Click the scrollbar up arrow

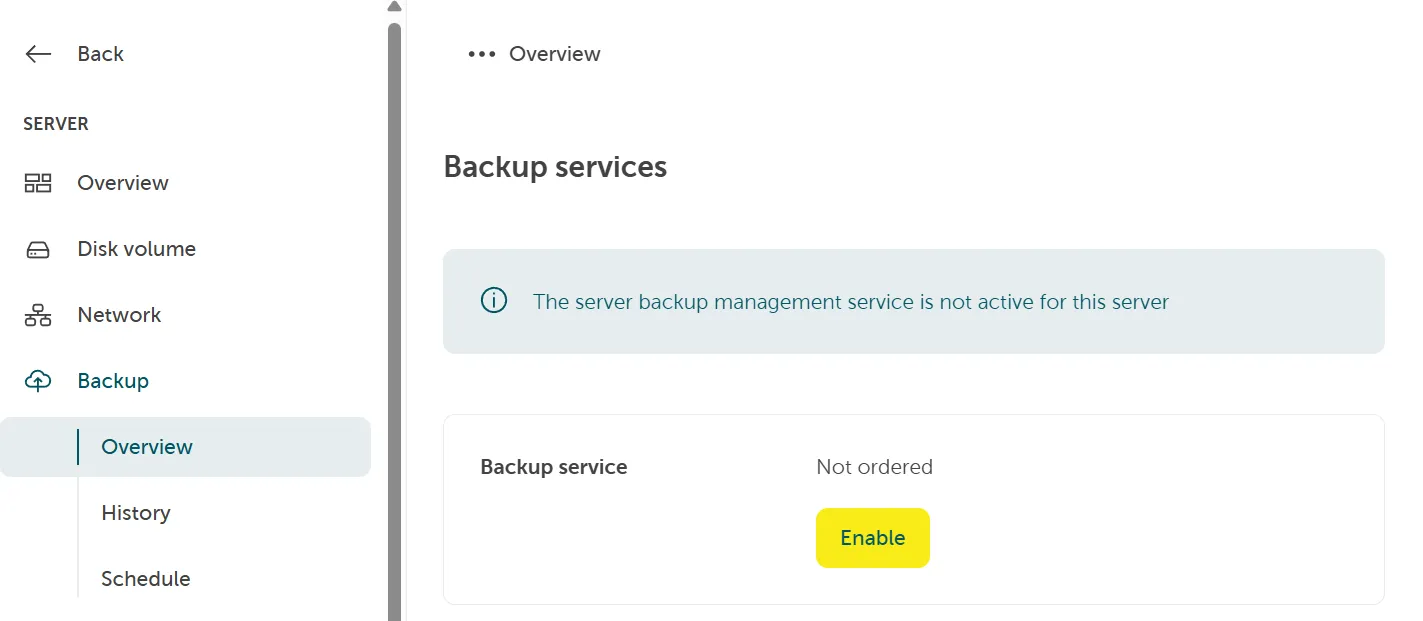pos(392,8)
